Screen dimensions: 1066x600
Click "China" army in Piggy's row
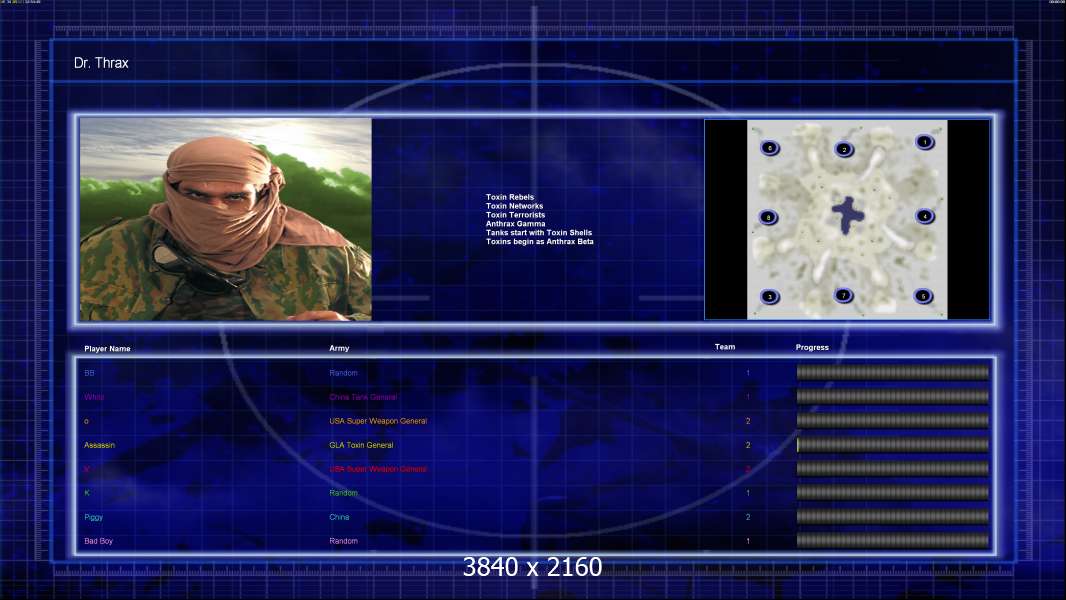tap(339, 517)
